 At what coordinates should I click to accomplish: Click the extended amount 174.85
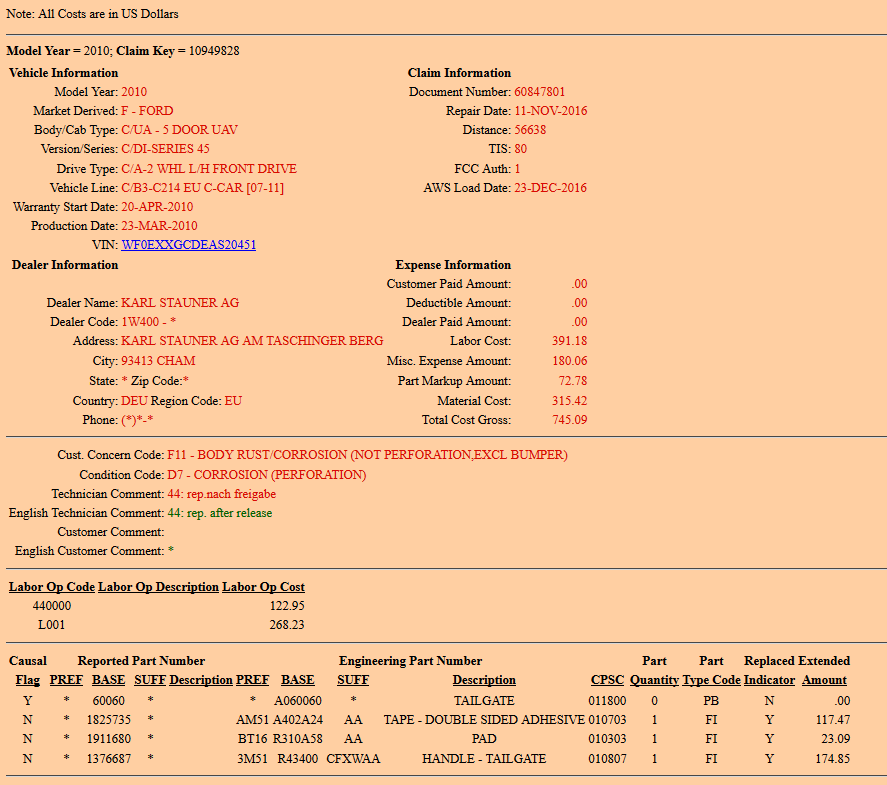click(824, 759)
